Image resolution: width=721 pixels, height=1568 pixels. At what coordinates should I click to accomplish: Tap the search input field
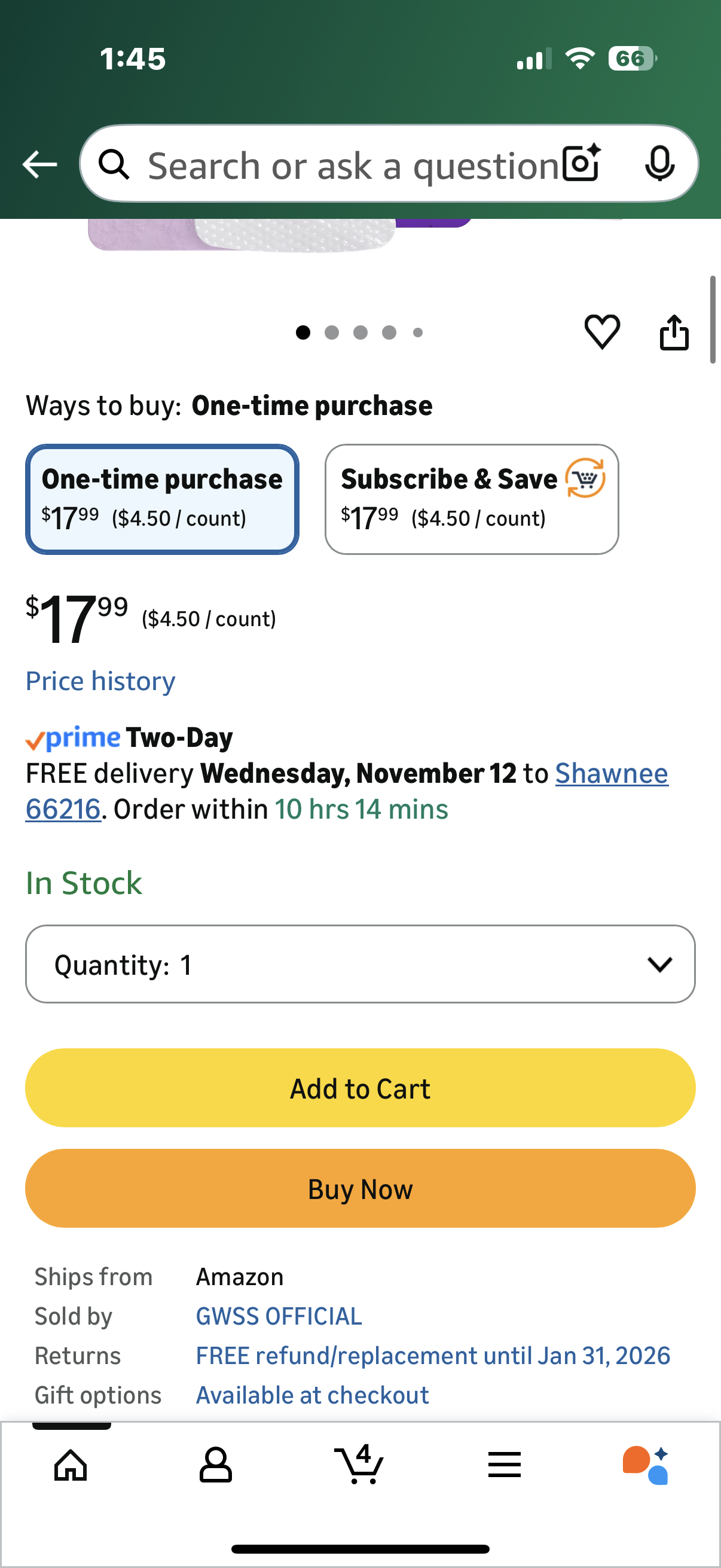pos(353,166)
